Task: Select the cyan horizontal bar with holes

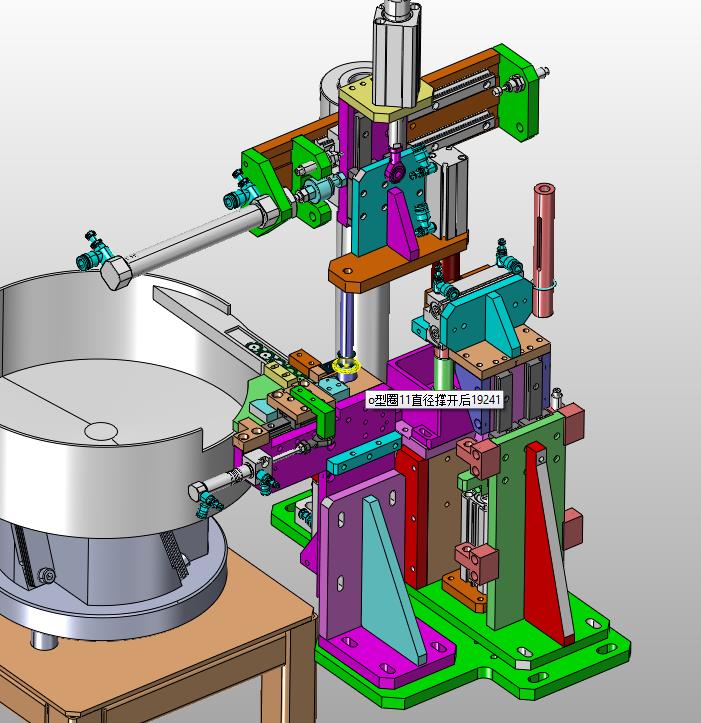Action: pos(364,453)
